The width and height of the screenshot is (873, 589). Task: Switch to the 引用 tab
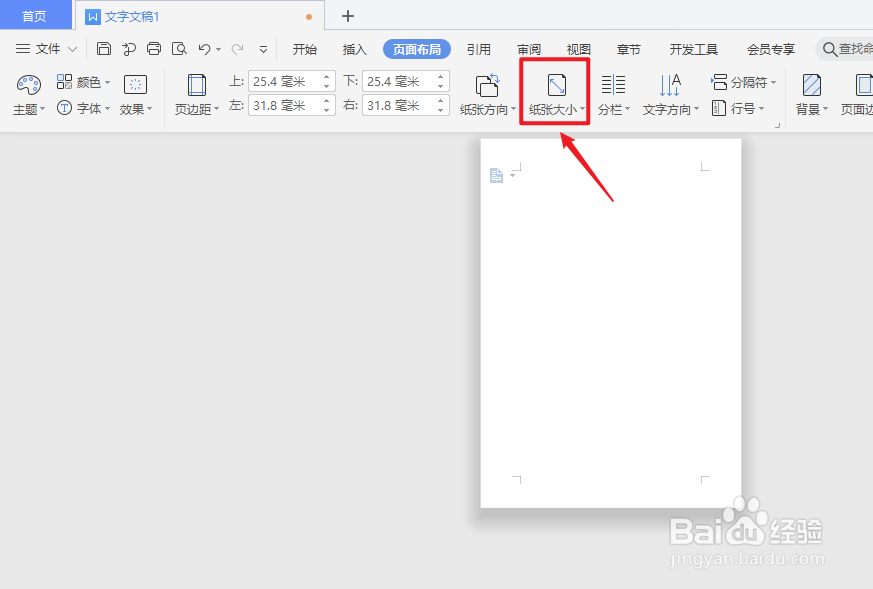(479, 50)
